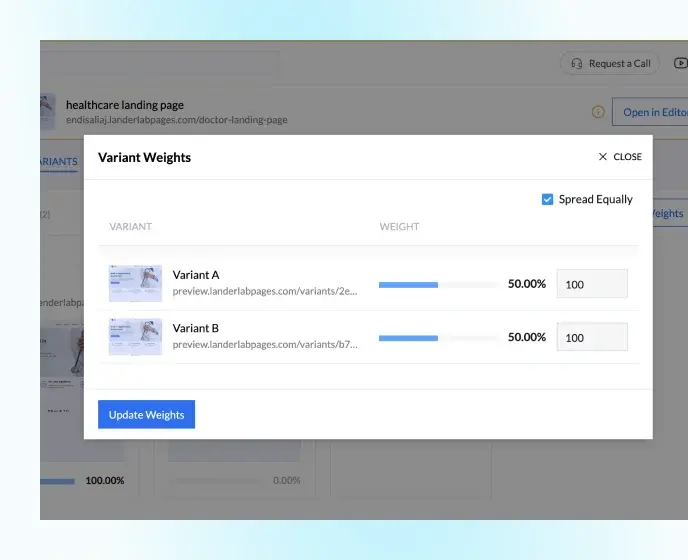Click Variant A weight progress bar
The height and width of the screenshot is (560, 688).
(437, 285)
